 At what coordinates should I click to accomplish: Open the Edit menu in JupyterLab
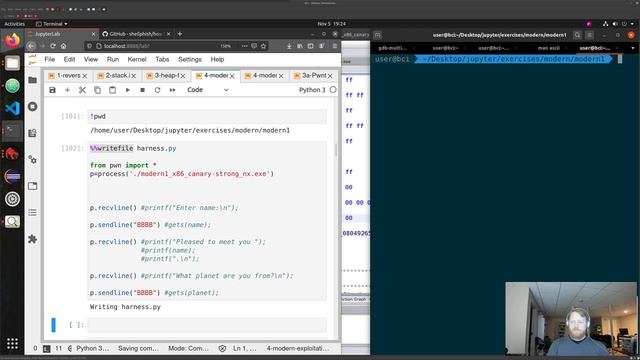pyautogui.click(x=69, y=59)
